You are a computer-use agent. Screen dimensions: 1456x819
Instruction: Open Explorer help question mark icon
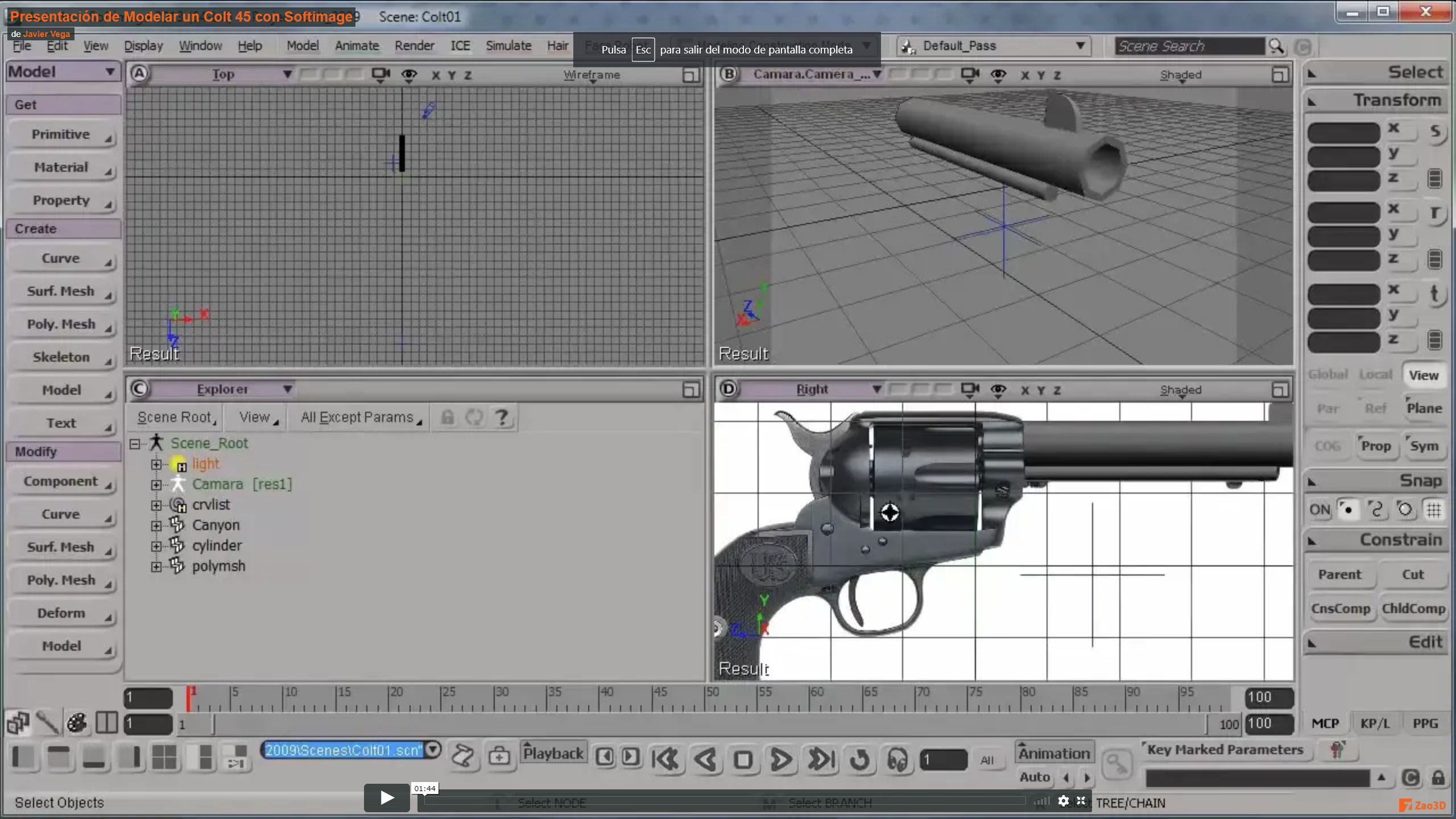tap(502, 417)
